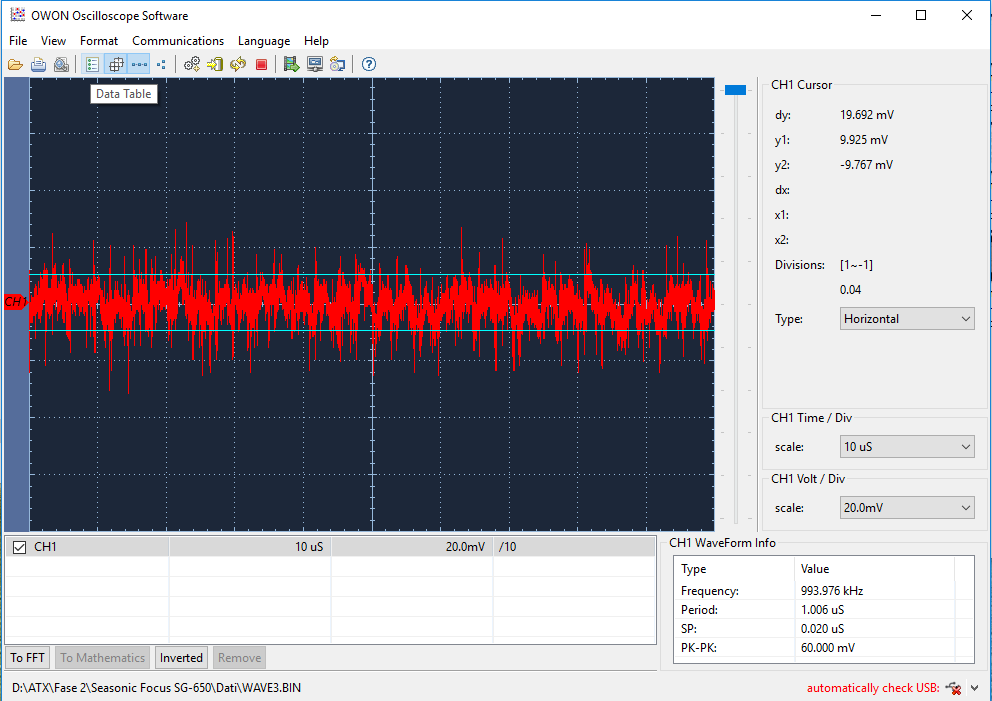The height and width of the screenshot is (701, 992).
Task: Click the y1 value 9.925 mV
Action: click(864, 140)
